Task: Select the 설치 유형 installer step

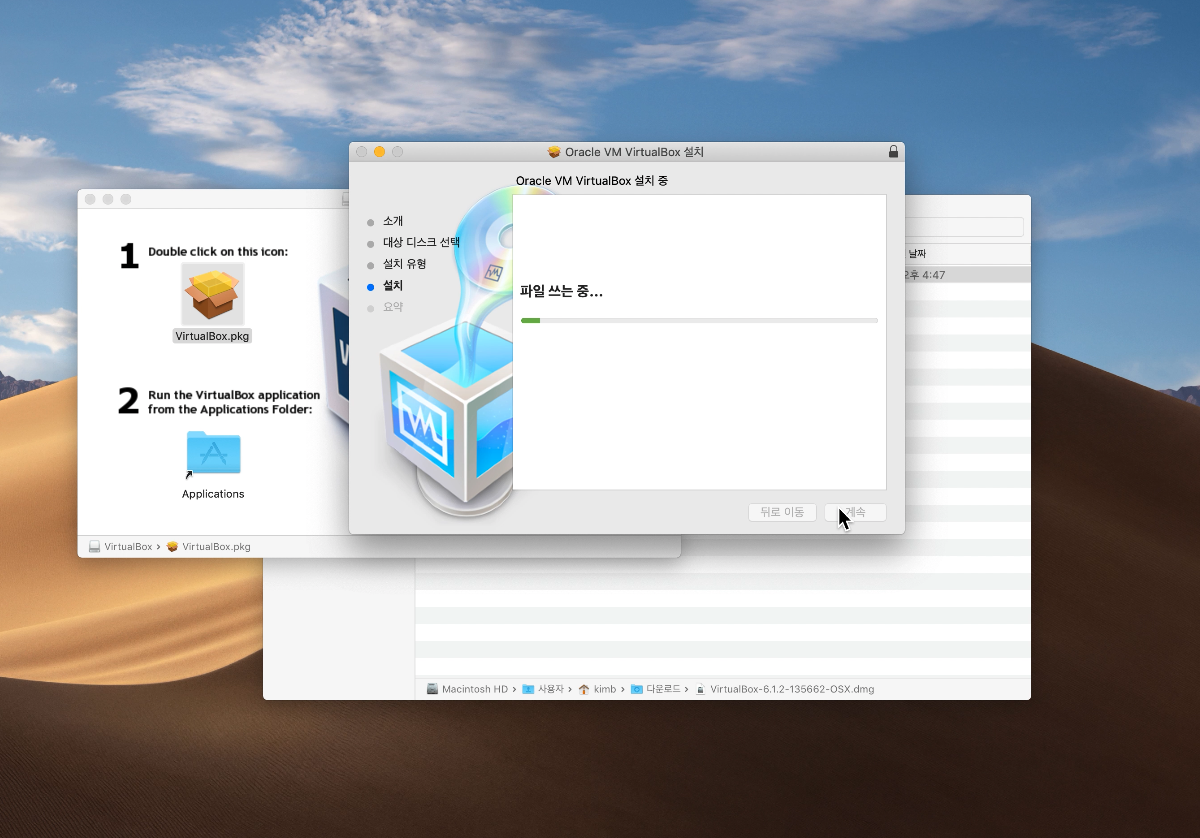Action: pos(397,264)
